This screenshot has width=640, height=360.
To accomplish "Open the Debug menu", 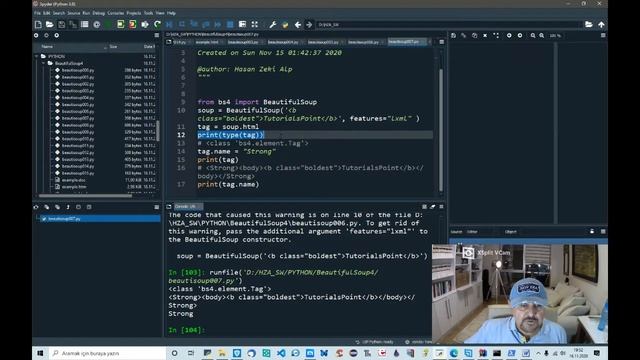I will tap(98, 13).
